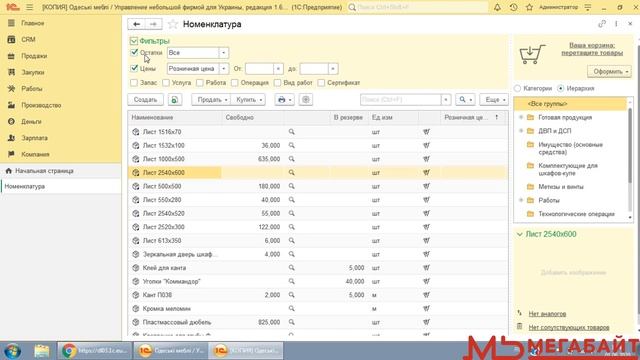
Task: Open the Еще menu button
Action: 494,100
